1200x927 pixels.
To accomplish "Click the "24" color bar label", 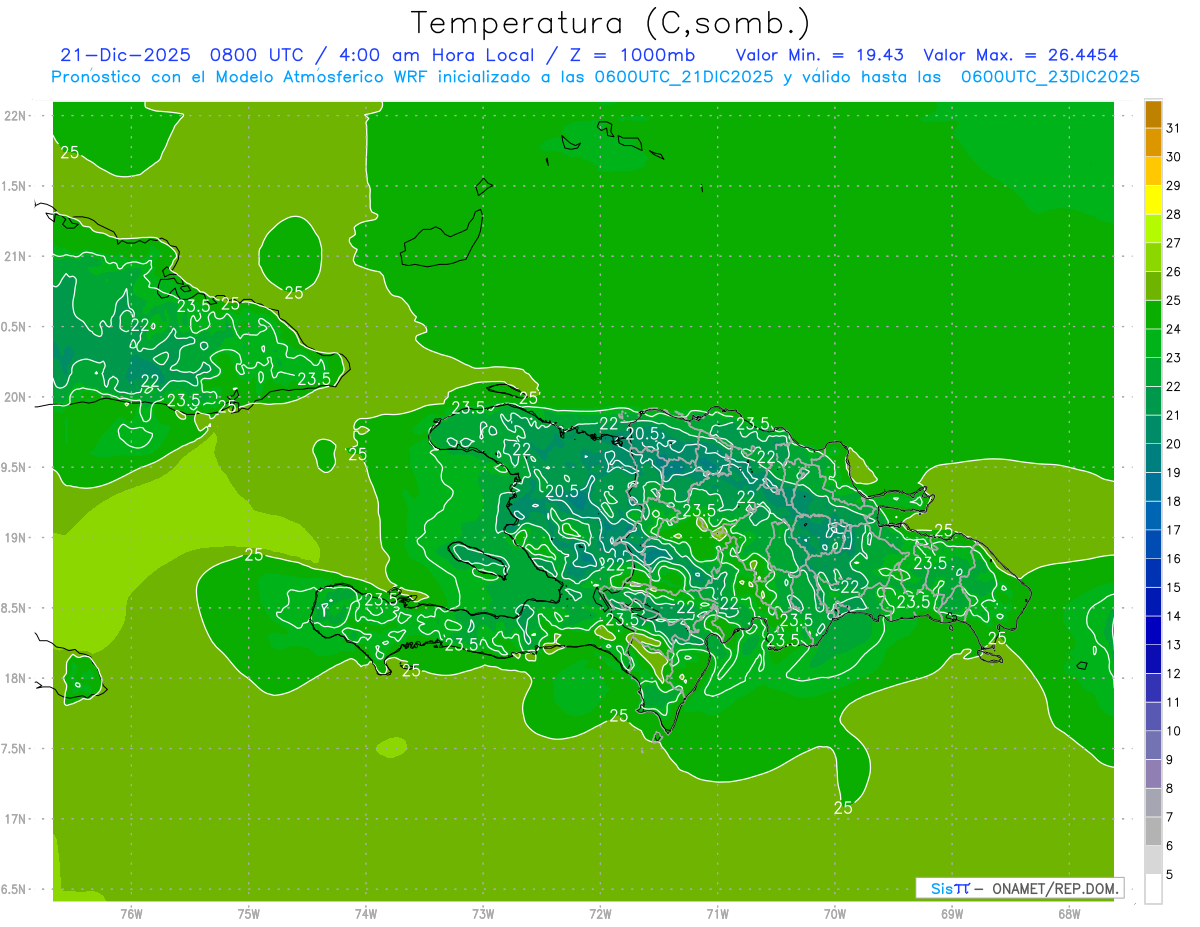I will tap(1175, 329).
